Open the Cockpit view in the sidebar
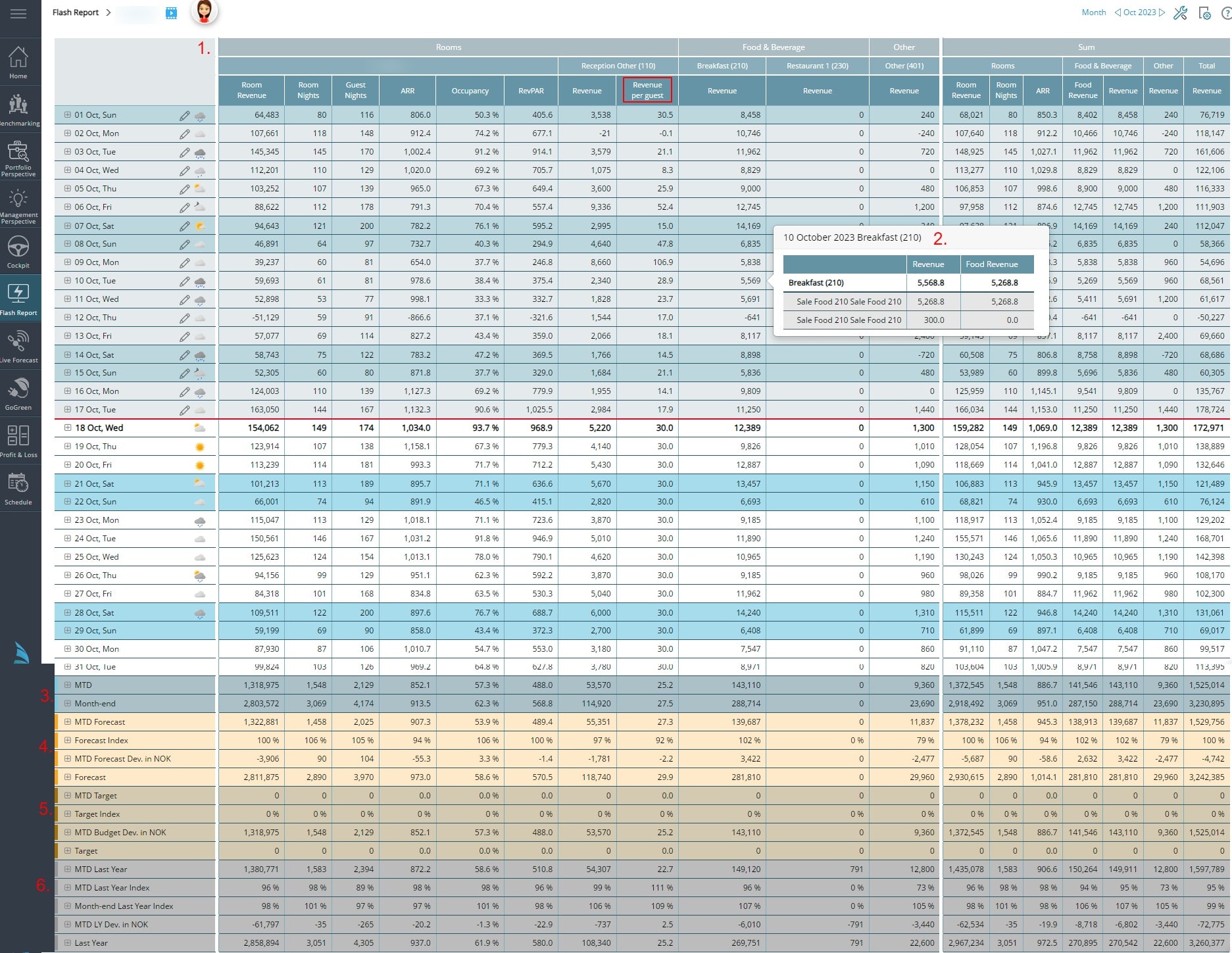The image size is (1232, 953). point(19,250)
